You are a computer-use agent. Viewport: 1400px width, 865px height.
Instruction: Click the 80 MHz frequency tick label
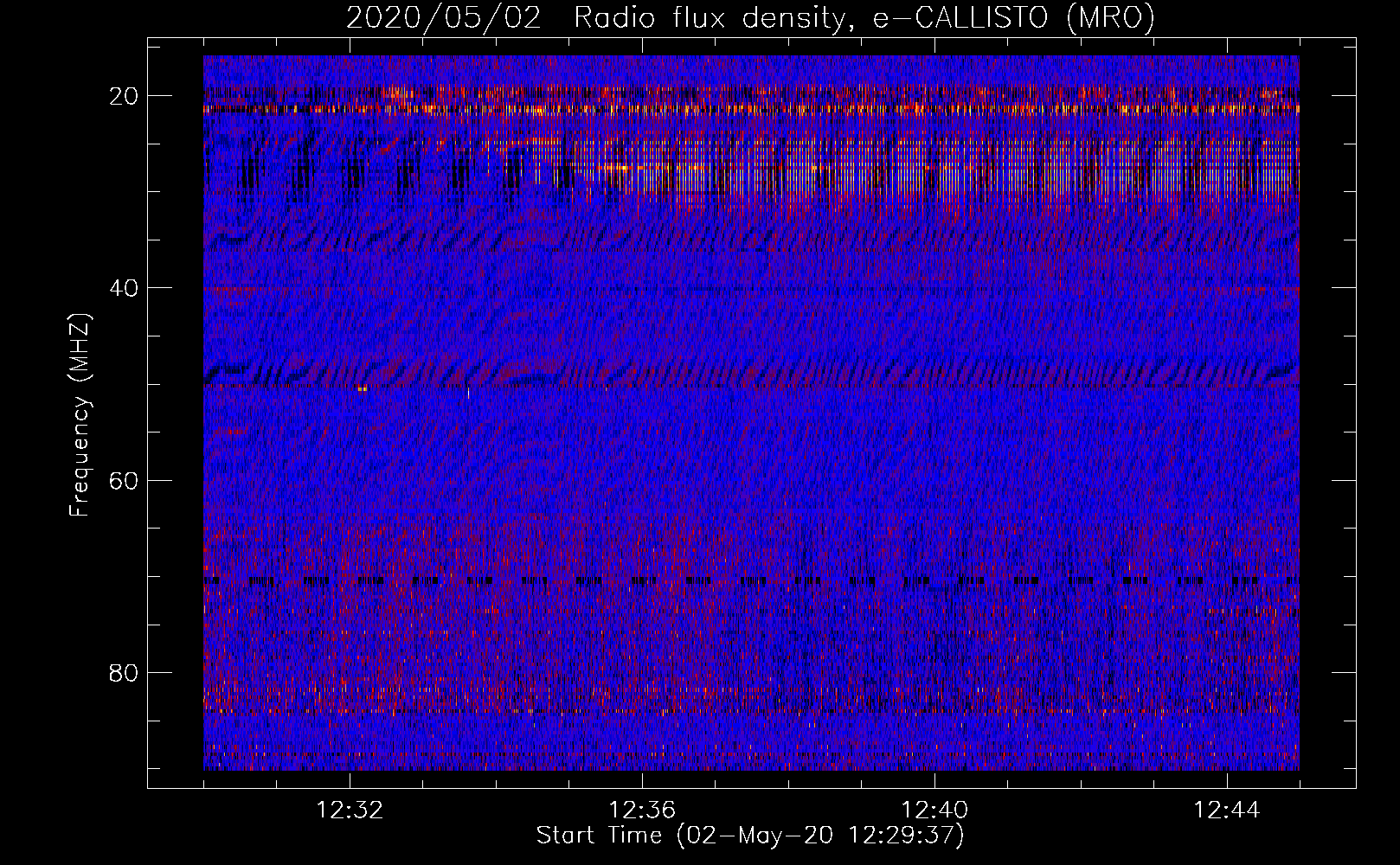coord(124,672)
